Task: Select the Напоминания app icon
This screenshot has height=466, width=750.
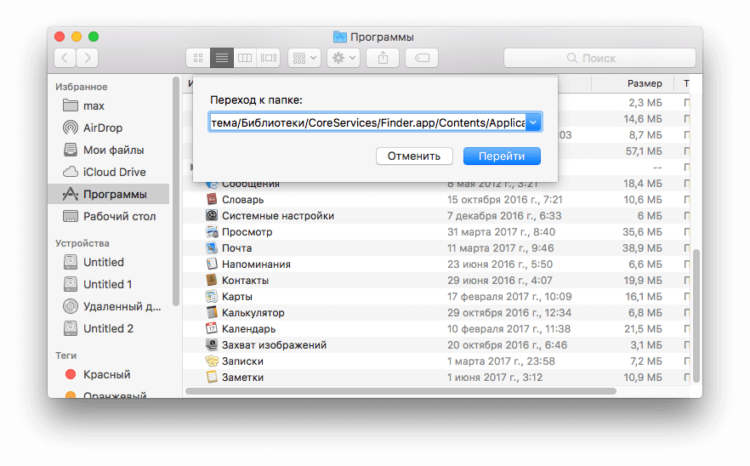Action: click(211, 264)
